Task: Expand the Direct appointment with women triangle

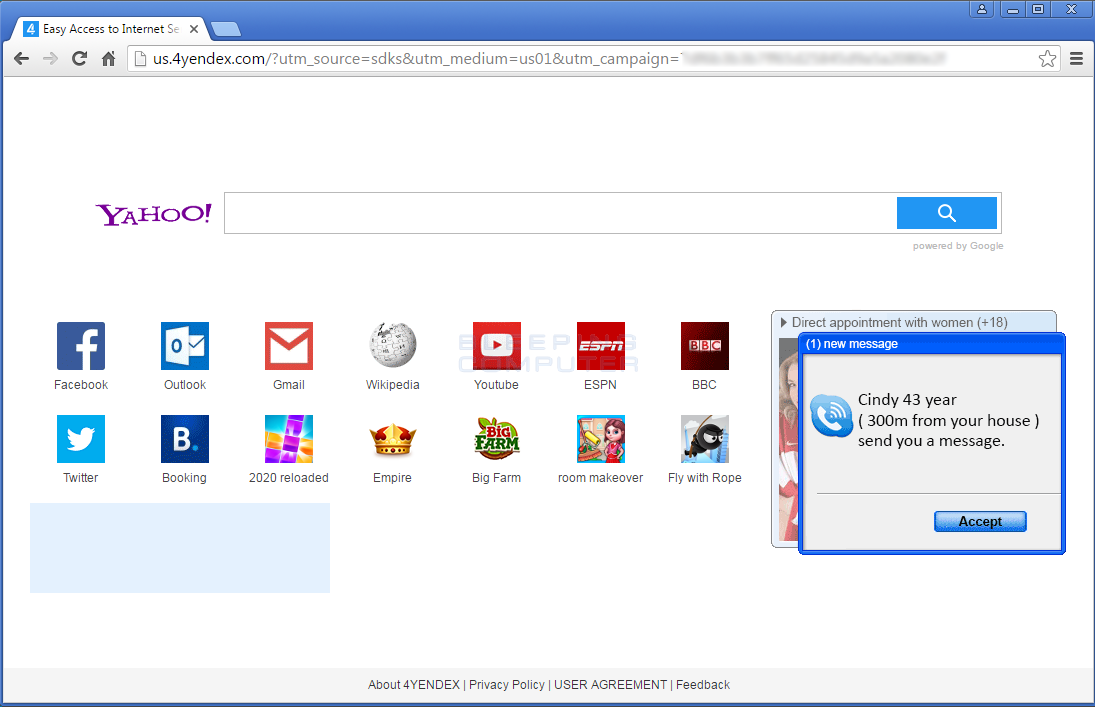Action: click(x=784, y=322)
